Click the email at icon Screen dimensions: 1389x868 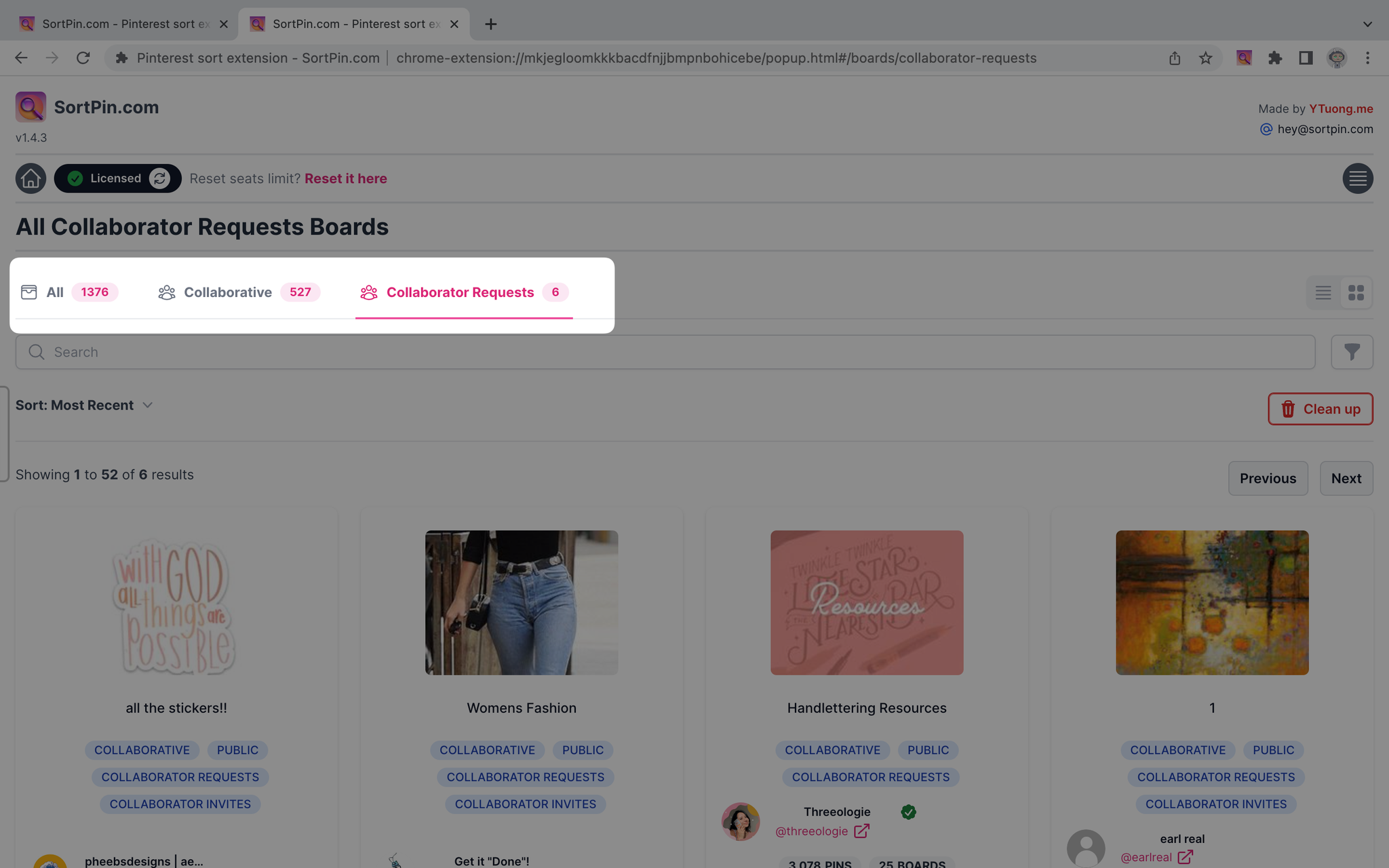1266,129
